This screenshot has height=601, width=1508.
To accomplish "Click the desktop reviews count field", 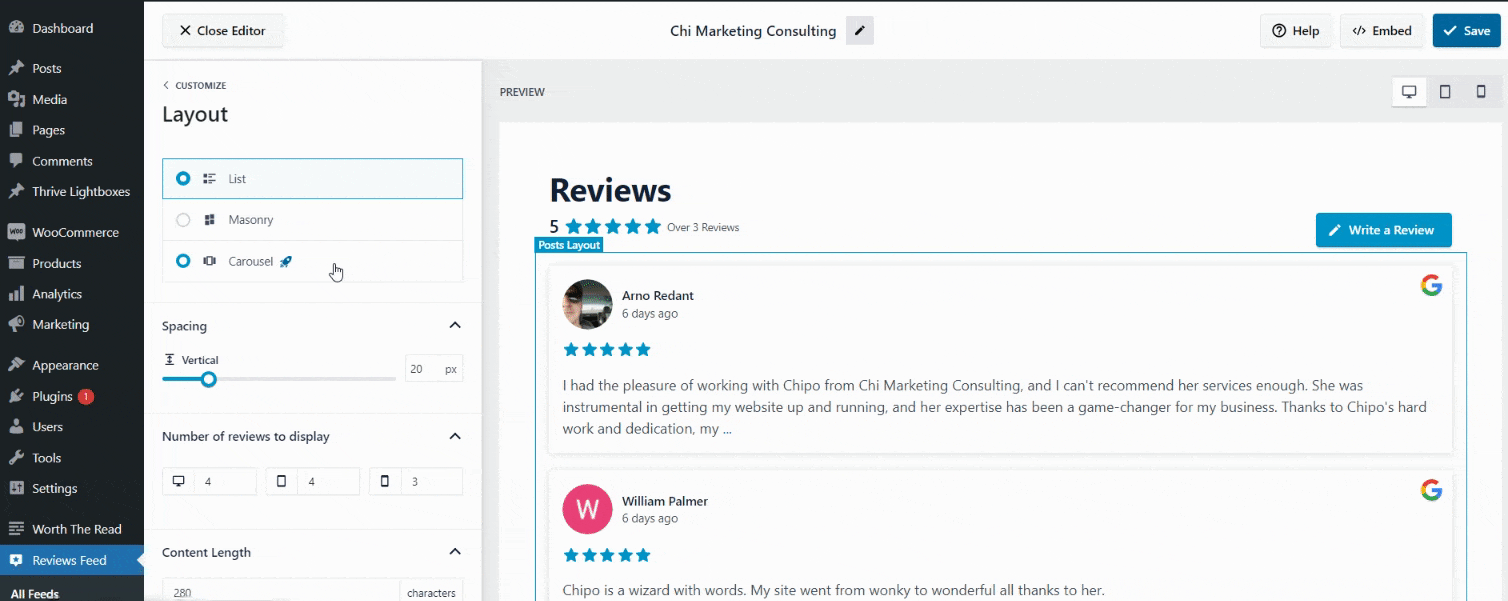I will (x=225, y=481).
